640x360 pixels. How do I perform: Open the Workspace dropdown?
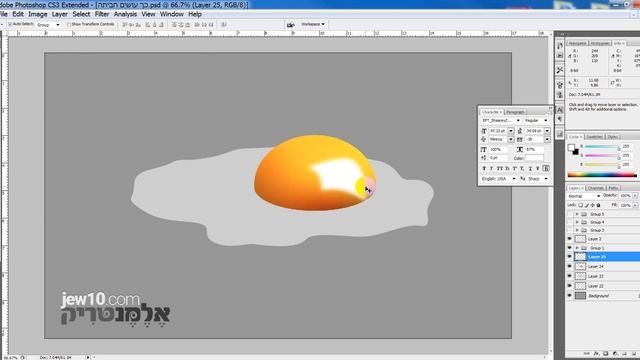[x=313, y=24]
